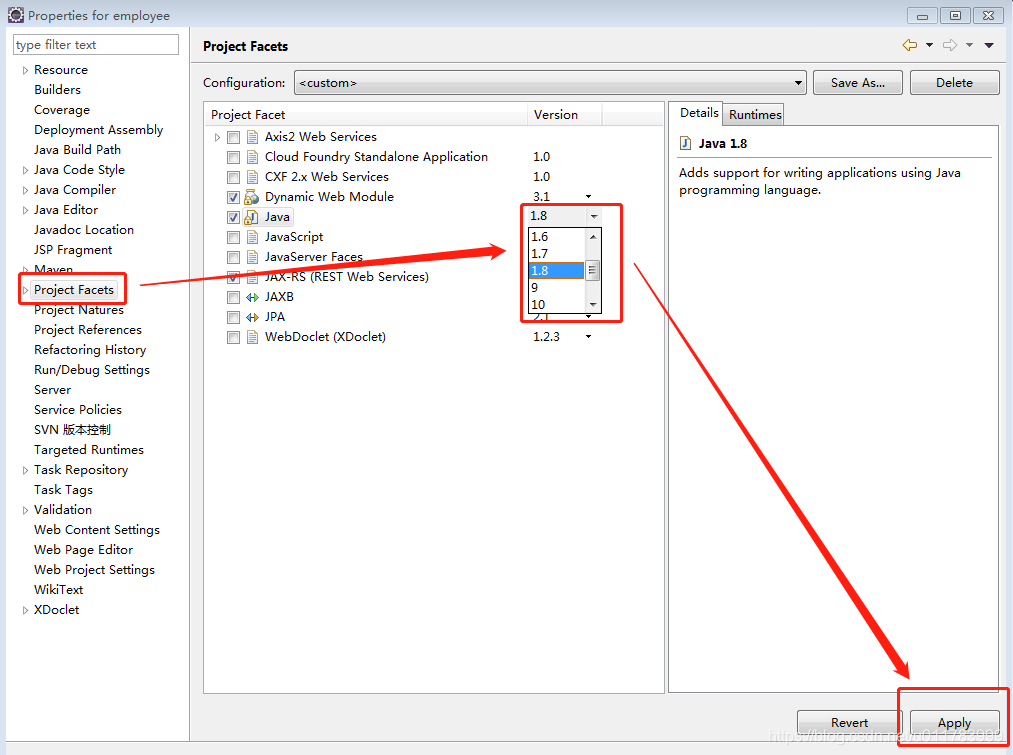Screen dimensions: 1013x755
Task: Click the Version column header
Action: (x=564, y=114)
